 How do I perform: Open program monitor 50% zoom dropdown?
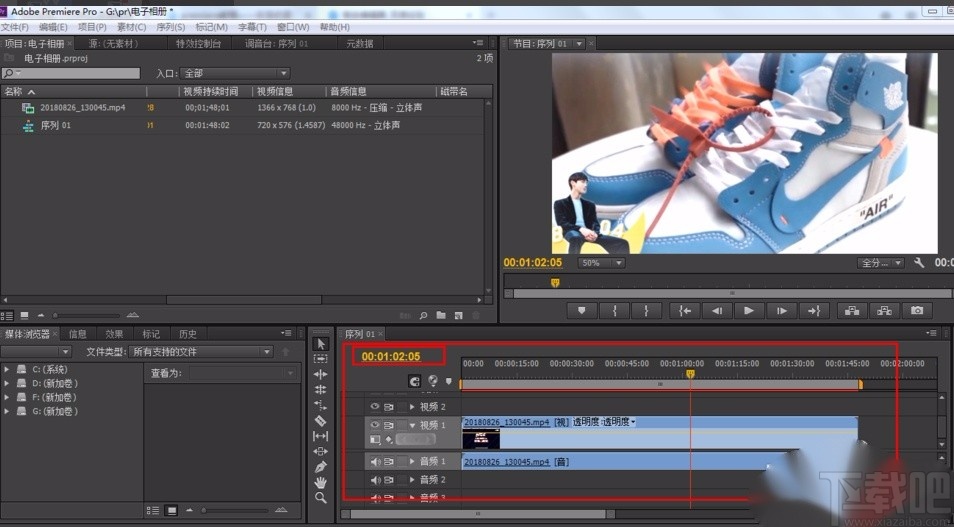(601, 263)
